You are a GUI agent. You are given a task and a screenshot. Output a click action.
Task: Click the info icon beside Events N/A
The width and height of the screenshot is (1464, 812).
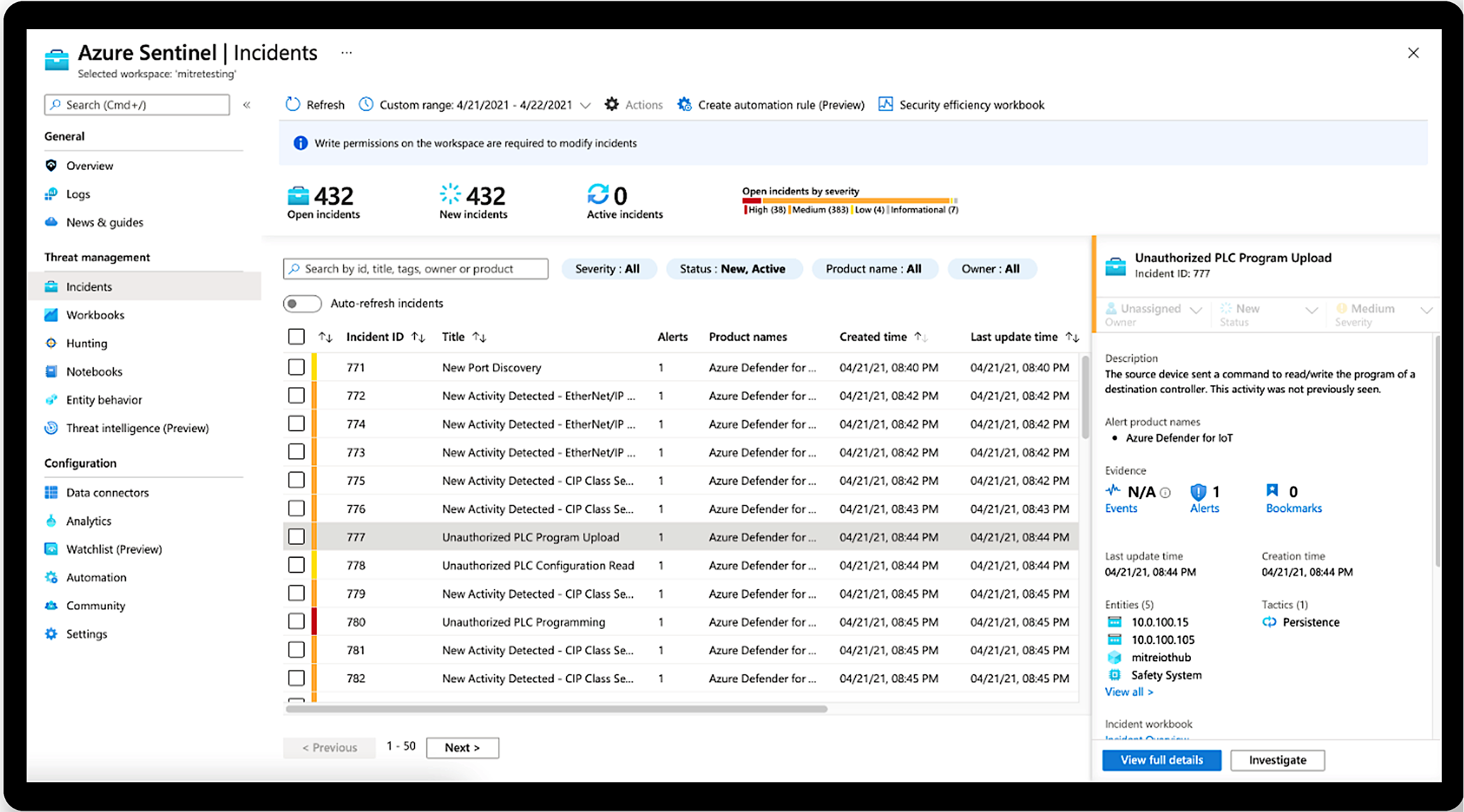coord(1165,492)
